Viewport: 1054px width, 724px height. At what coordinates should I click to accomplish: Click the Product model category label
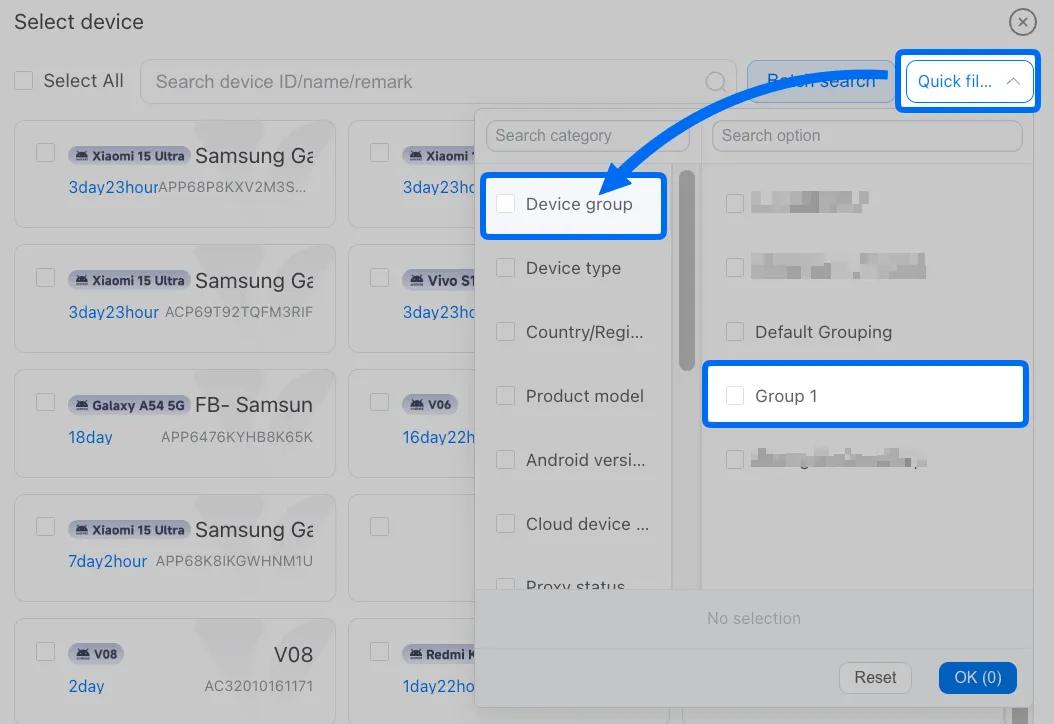pyautogui.click(x=585, y=396)
